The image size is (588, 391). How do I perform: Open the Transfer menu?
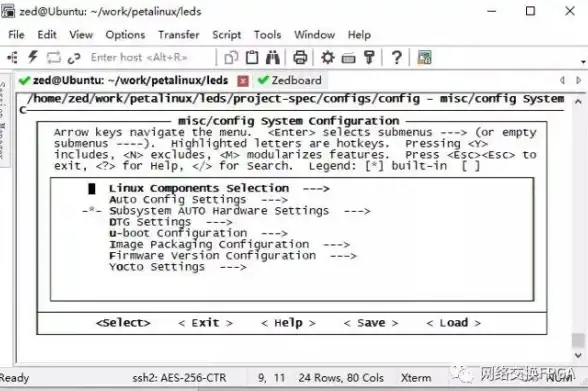pos(178,35)
